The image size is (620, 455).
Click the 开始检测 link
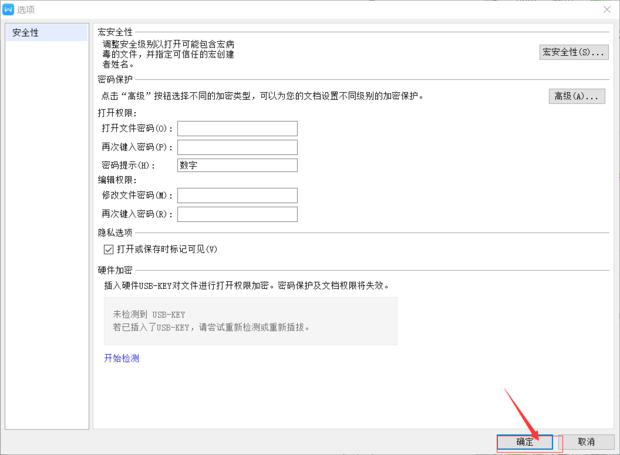tap(121, 358)
